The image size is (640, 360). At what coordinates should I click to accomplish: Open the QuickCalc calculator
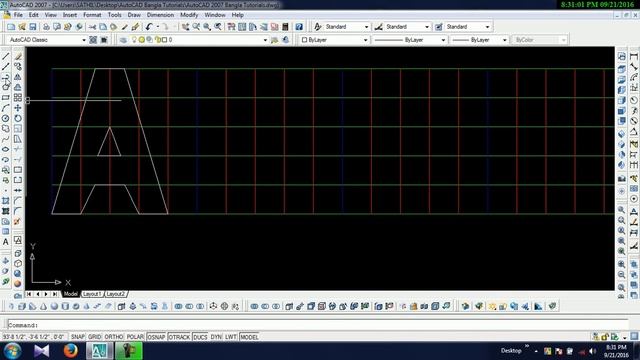285,27
